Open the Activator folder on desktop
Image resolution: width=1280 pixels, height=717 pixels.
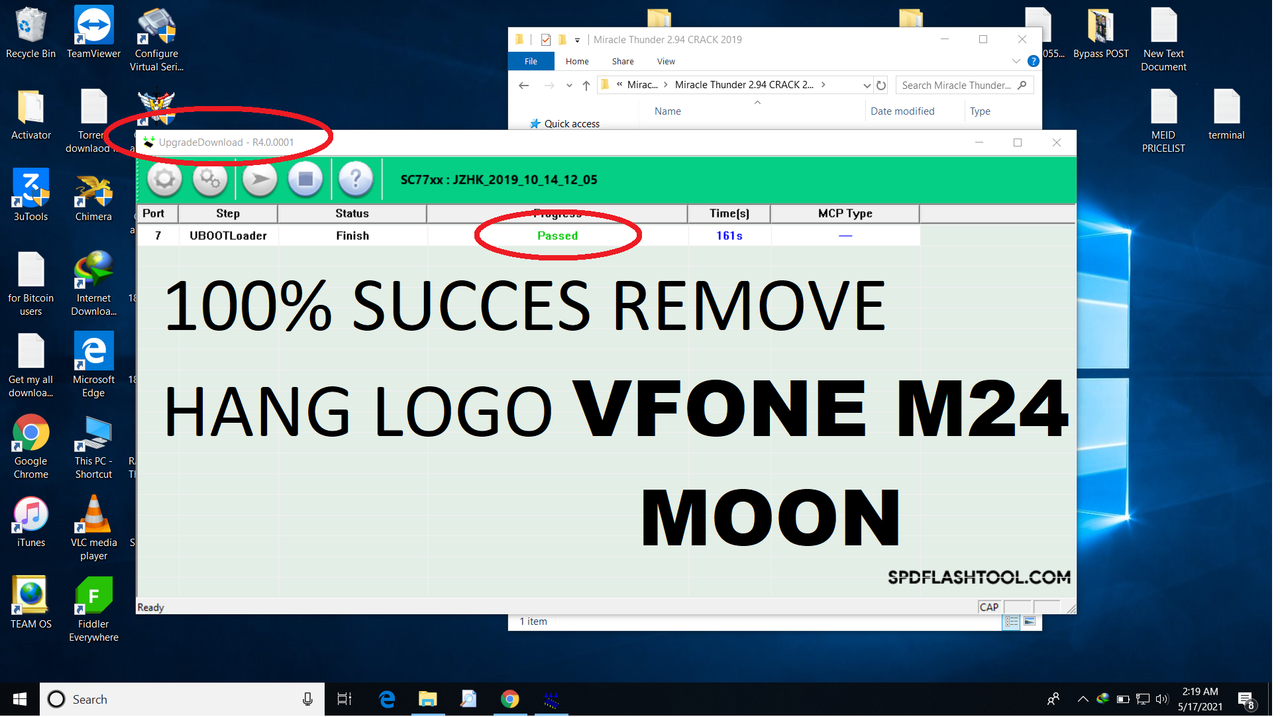(31, 115)
